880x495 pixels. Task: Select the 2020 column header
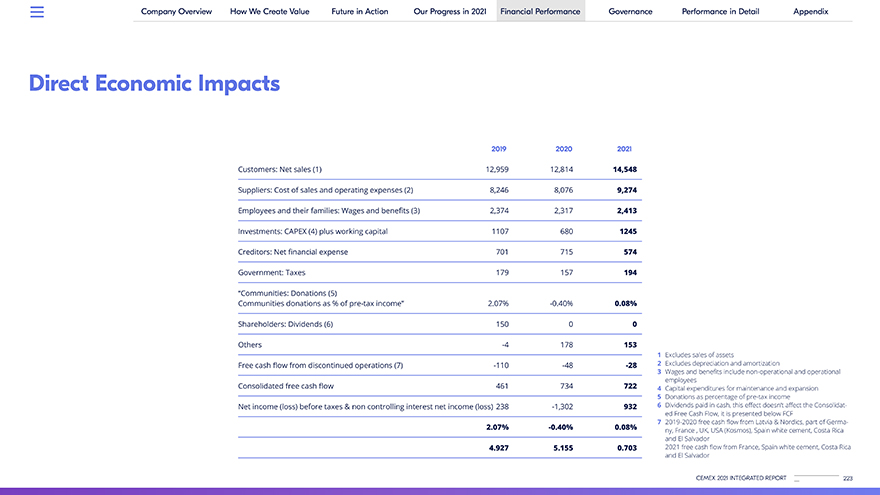tap(563, 148)
